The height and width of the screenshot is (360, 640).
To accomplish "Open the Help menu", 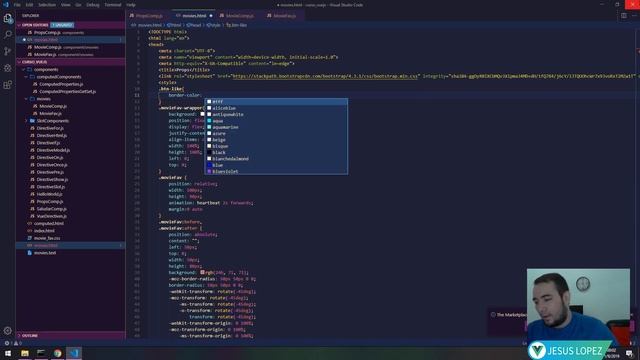I will pyautogui.click(x=131, y=5).
